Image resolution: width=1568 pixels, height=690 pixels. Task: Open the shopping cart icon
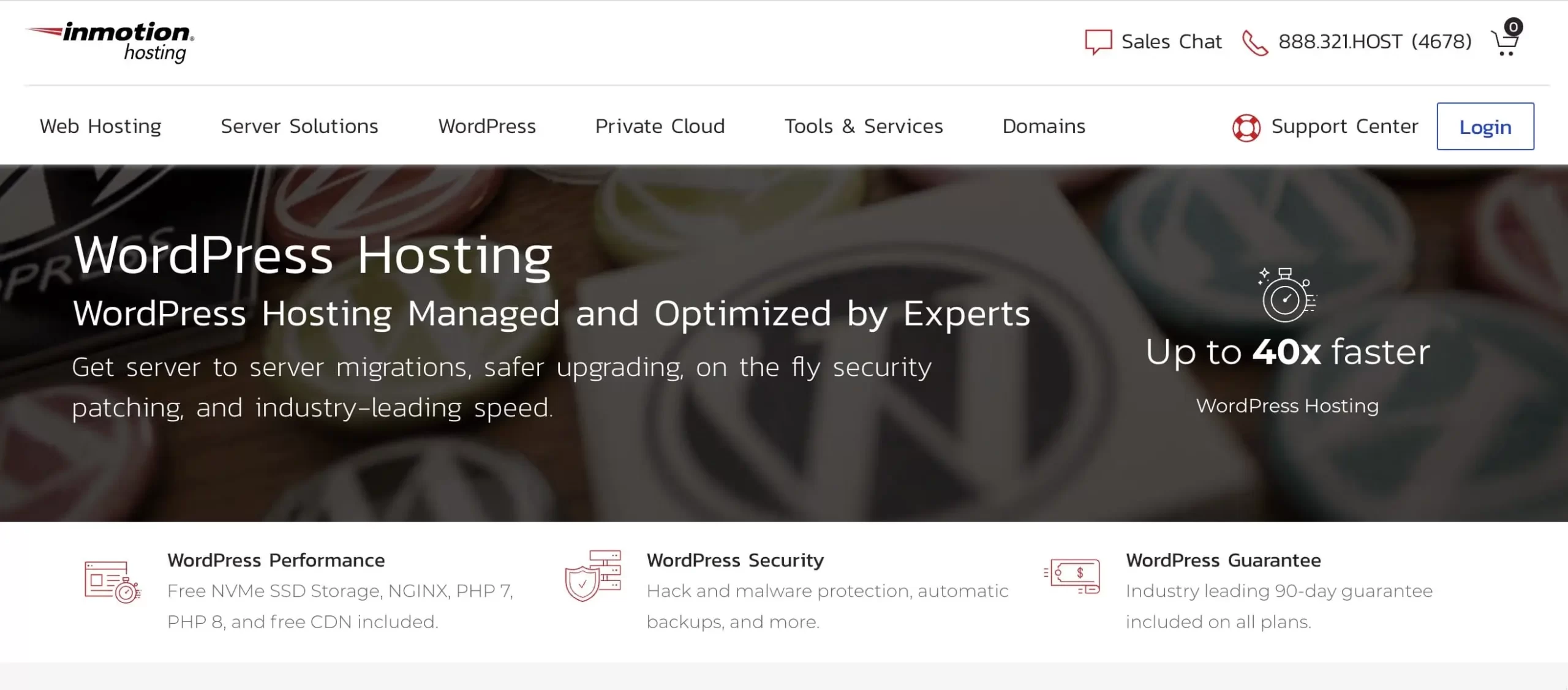pyautogui.click(x=1506, y=42)
